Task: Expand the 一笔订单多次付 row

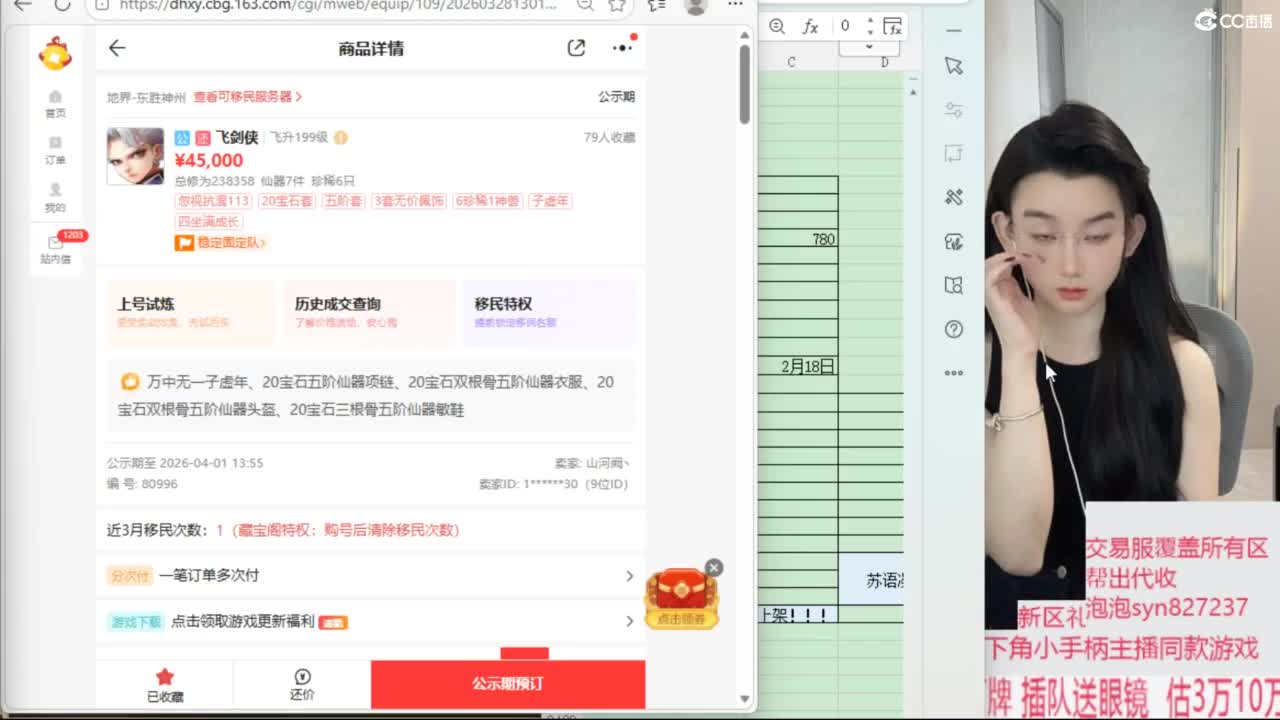Action: [371, 575]
